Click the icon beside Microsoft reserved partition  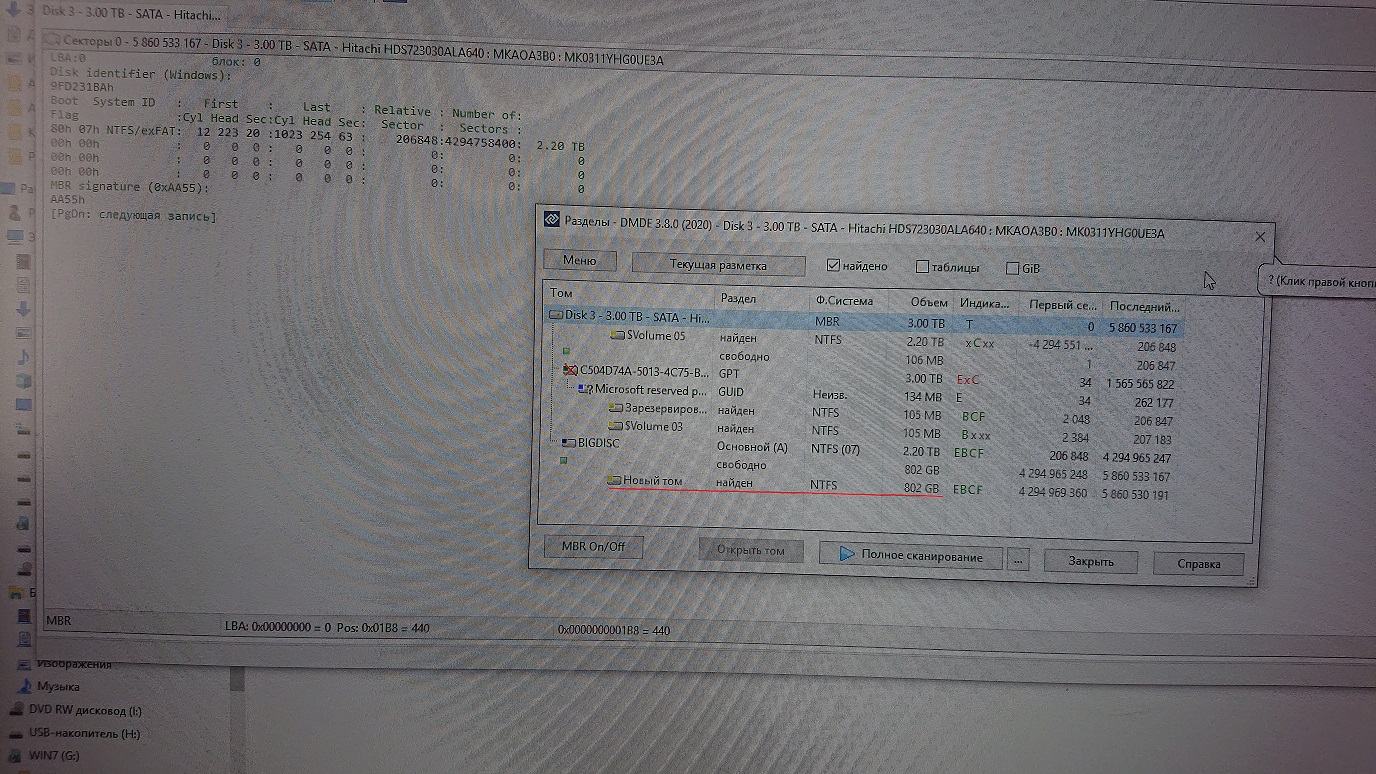coord(586,389)
